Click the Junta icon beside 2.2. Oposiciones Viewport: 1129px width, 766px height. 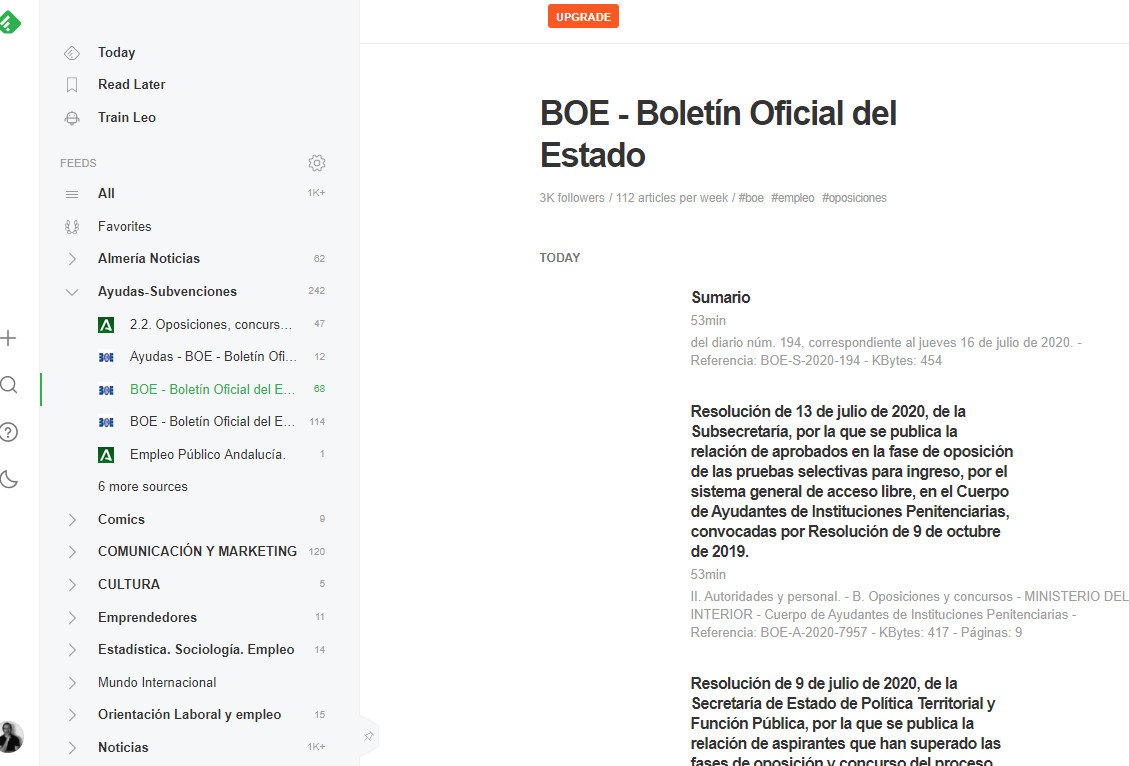click(x=106, y=325)
